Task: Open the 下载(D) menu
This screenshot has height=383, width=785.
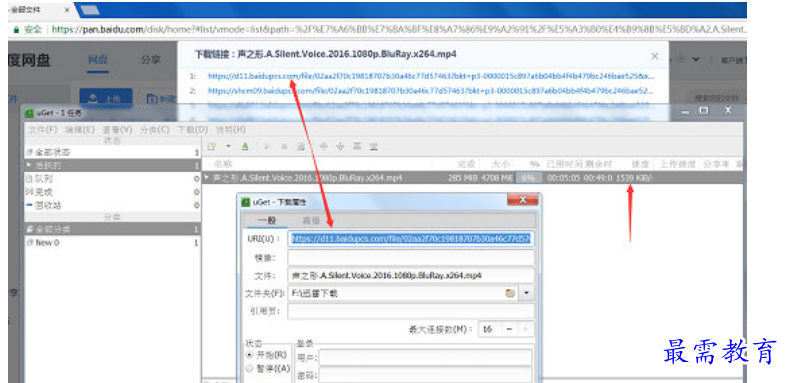Action: (x=193, y=129)
